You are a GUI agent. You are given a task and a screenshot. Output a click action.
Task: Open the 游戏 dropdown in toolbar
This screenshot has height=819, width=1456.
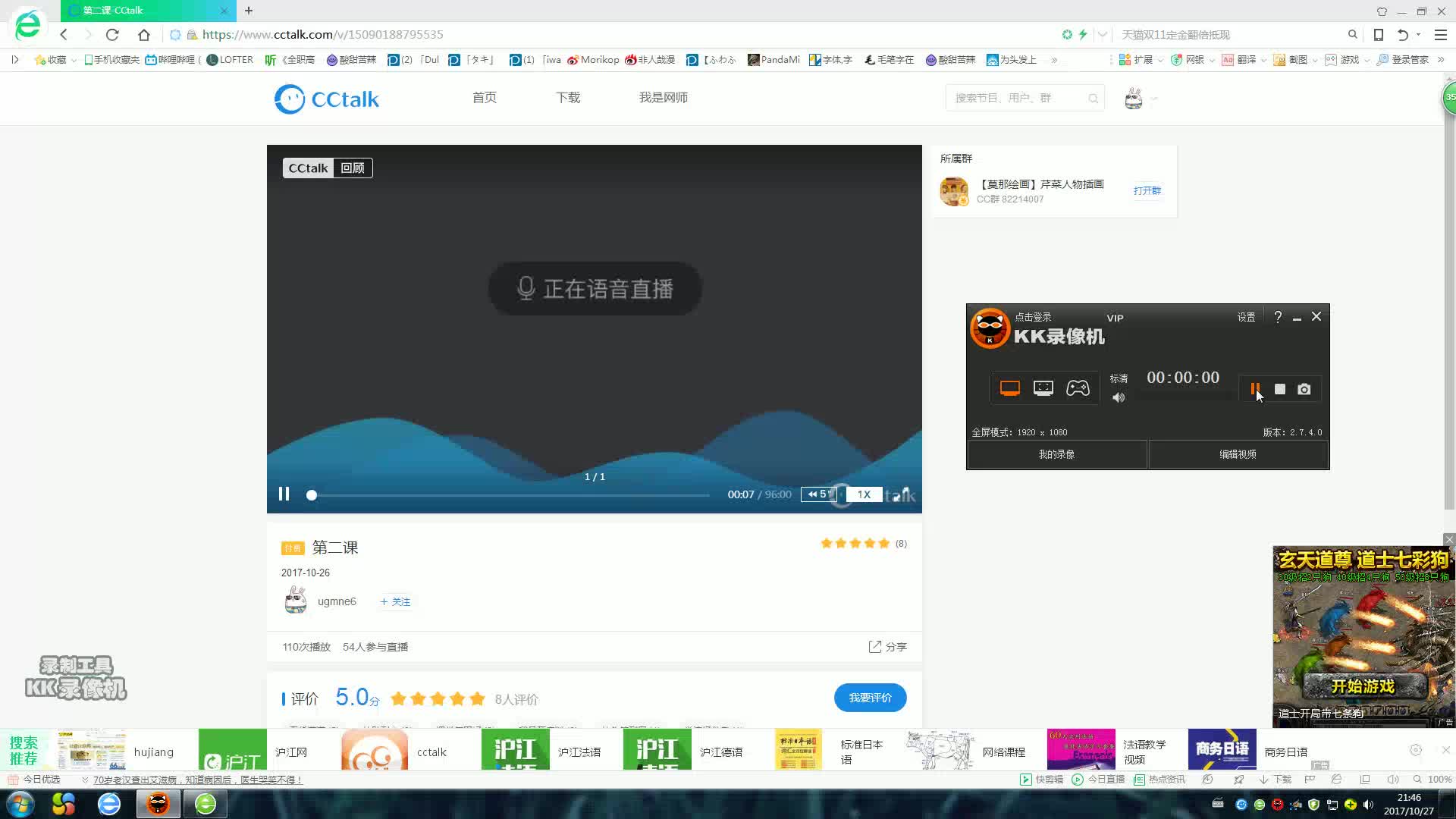[x=1348, y=59]
